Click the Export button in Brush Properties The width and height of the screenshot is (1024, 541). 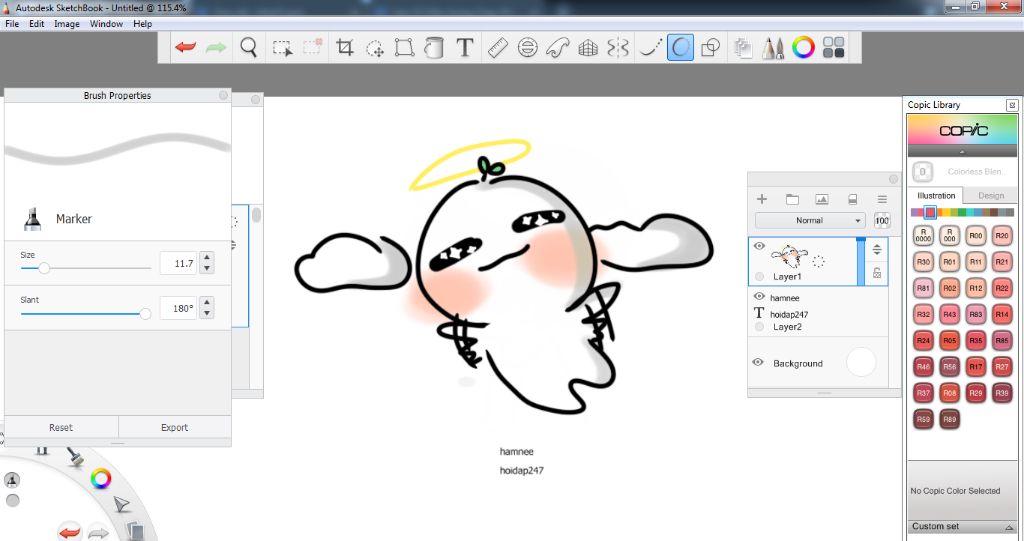click(174, 427)
